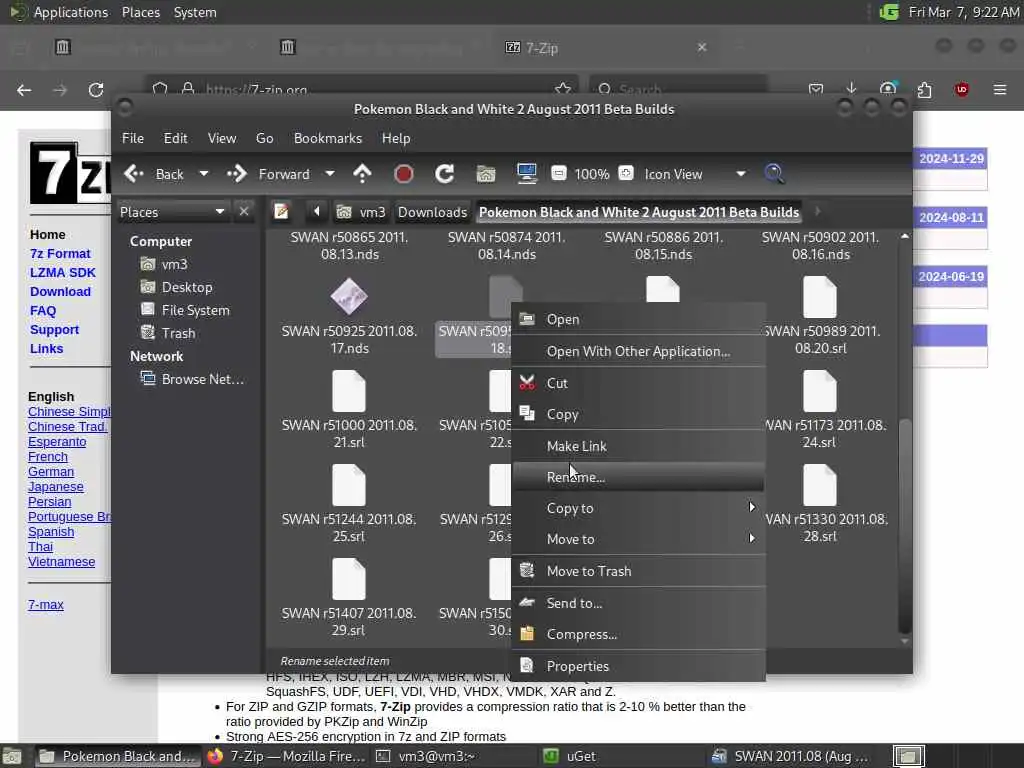Screen dimensions: 1024x768
Task: Select Cut from the context menu
Action: point(638,383)
